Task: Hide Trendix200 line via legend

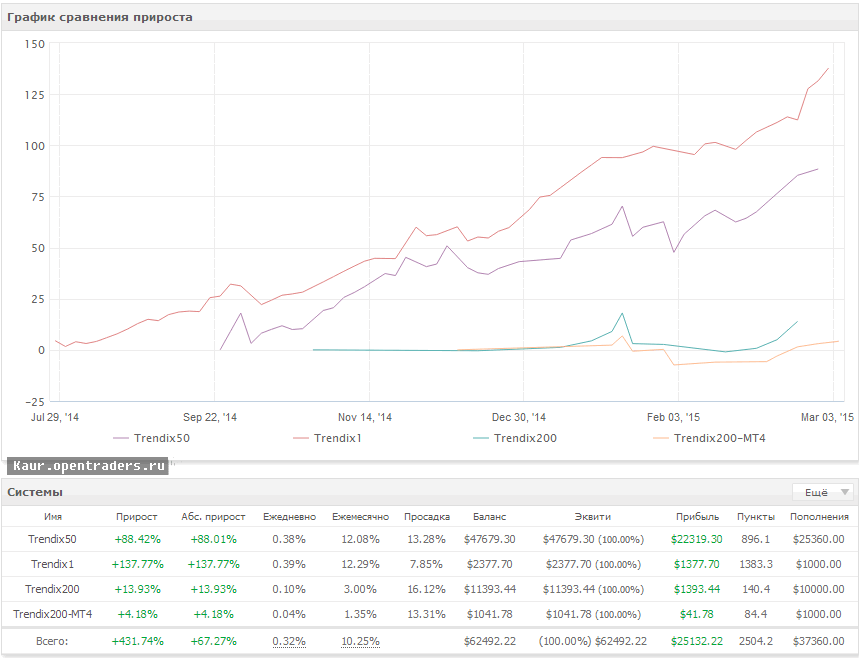Action: [525, 438]
